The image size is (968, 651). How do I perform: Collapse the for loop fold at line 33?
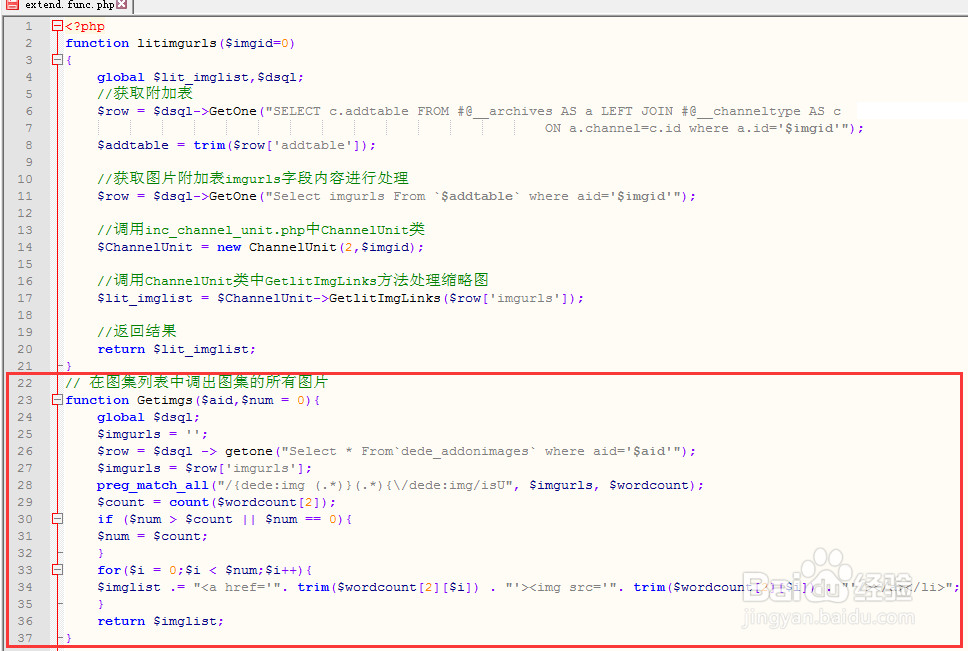pyautogui.click(x=57, y=570)
